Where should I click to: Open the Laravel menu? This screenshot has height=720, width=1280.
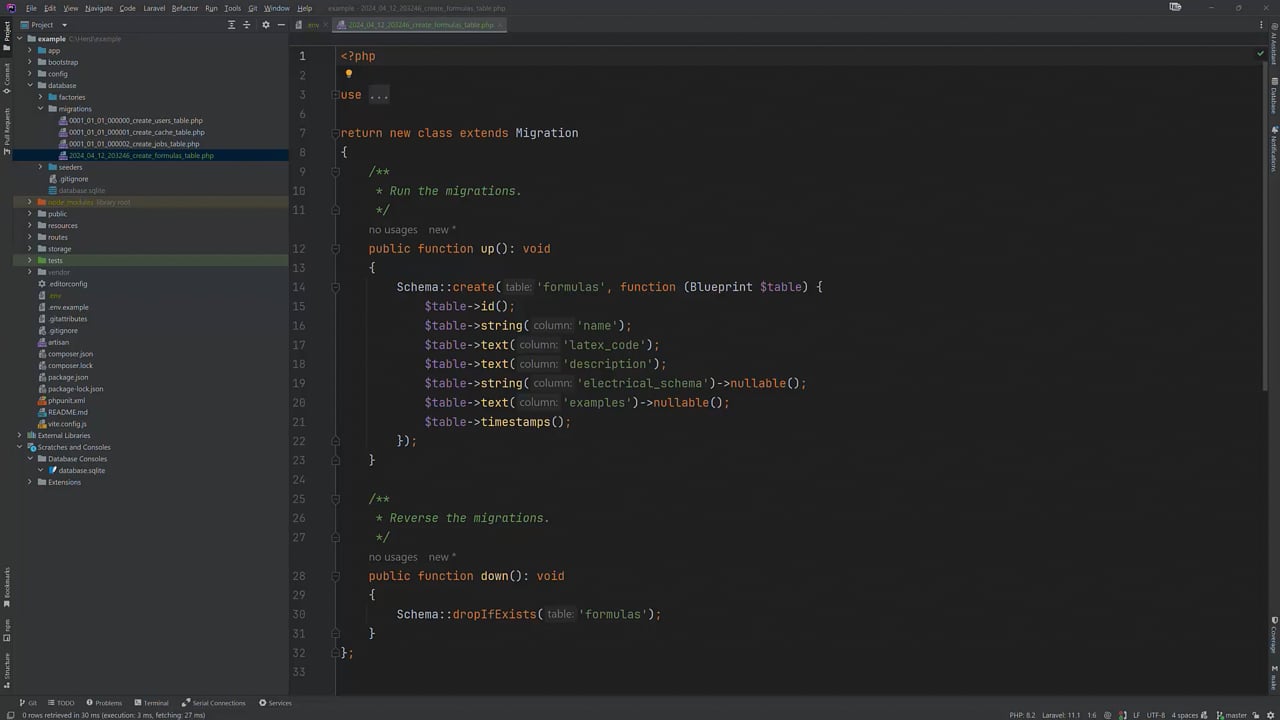coord(154,8)
